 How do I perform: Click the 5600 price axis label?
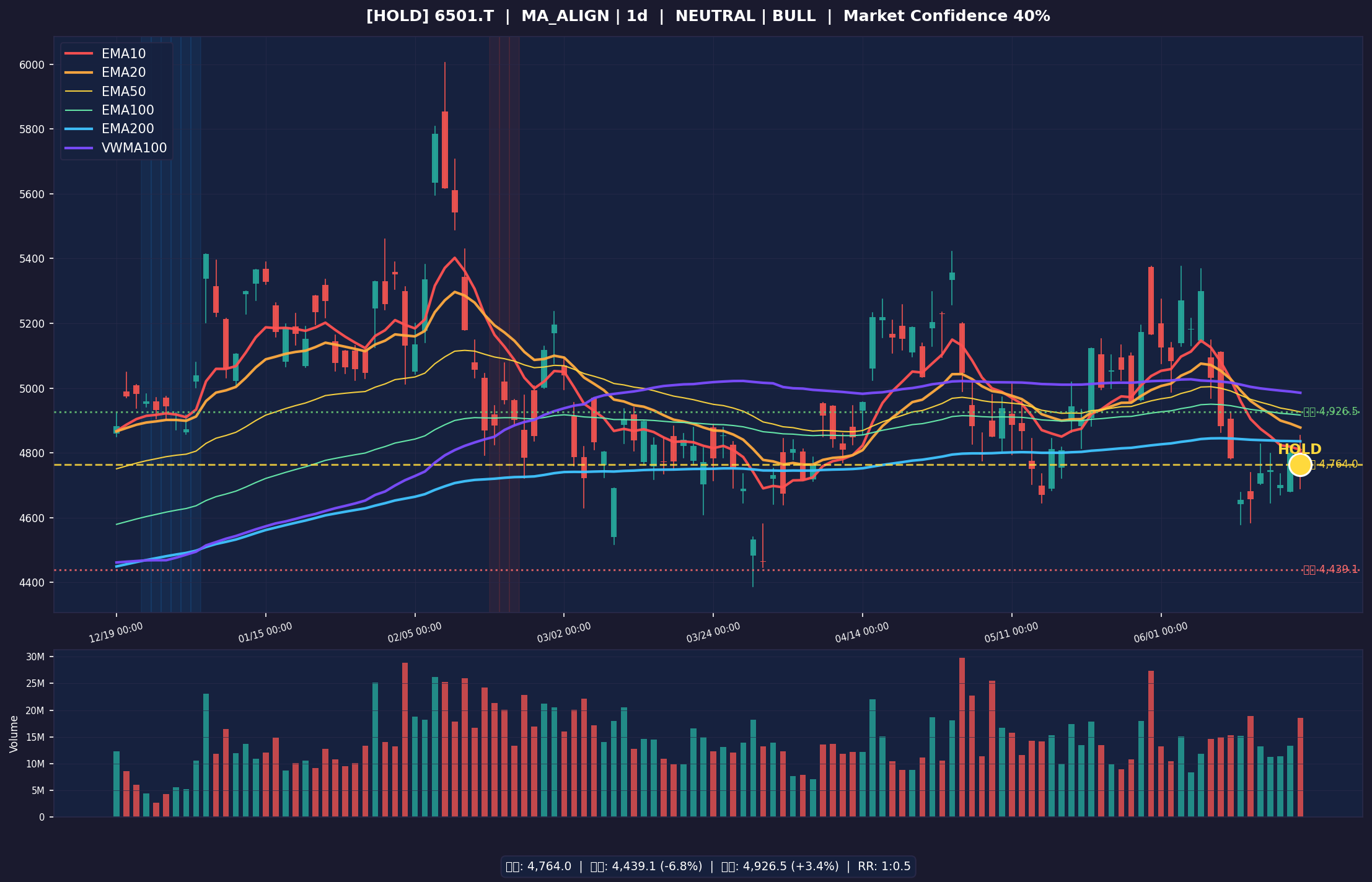point(32,194)
